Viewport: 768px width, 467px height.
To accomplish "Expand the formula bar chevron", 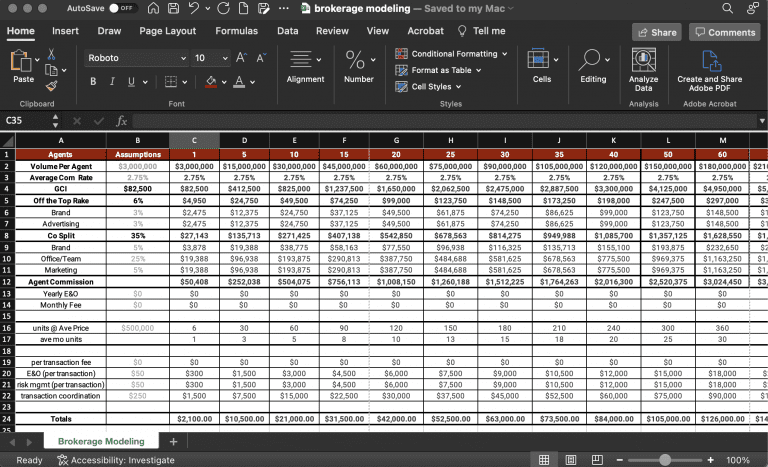I will [762, 121].
